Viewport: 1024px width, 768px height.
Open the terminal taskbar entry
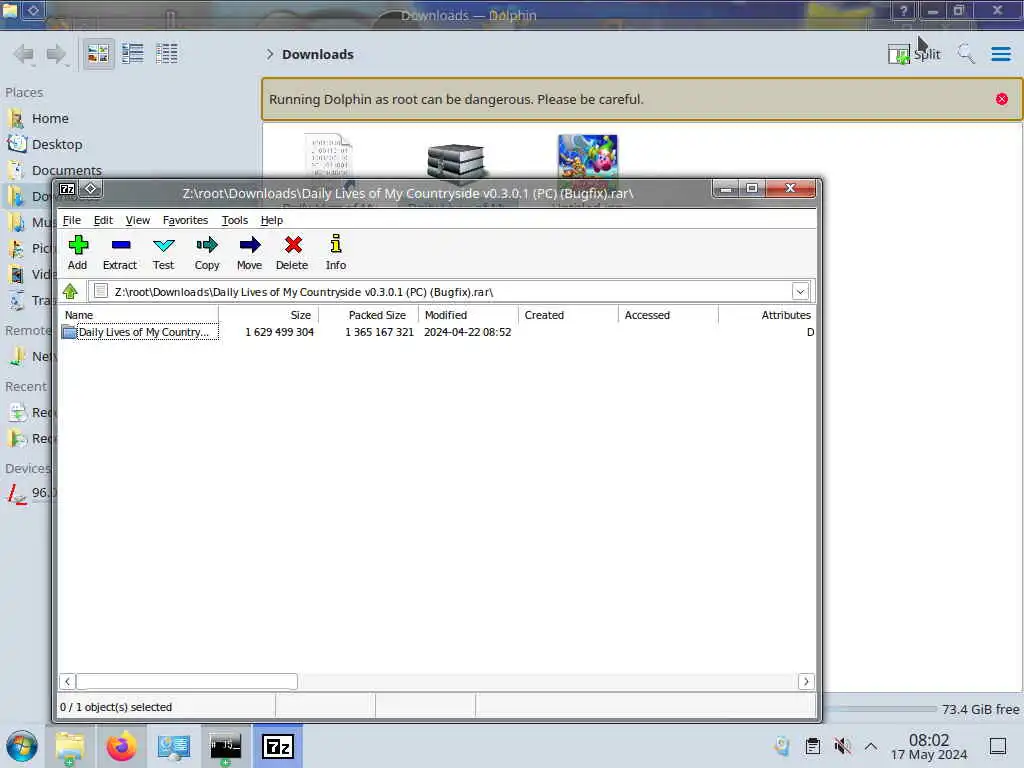pos(225,746)
